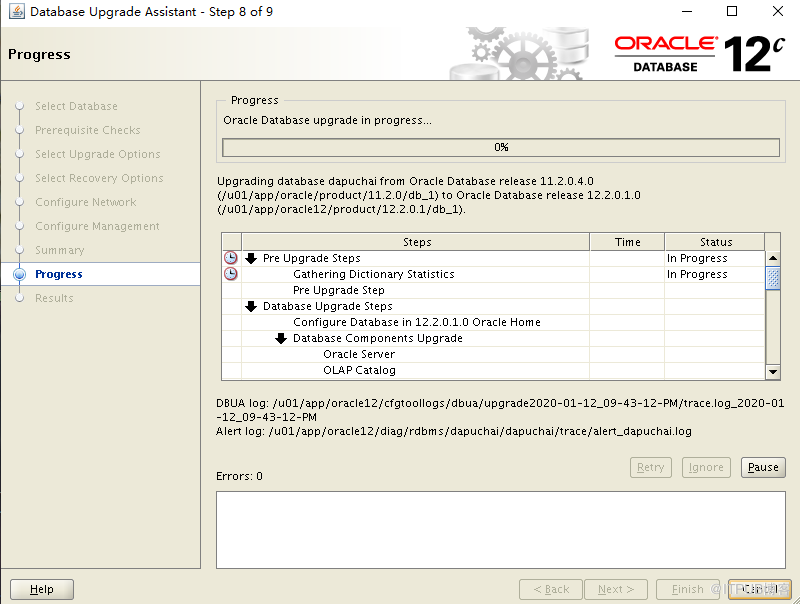The width and height of the screenshot is (800, 604).
Task: Click the Gathering Dictionary Statistics row text
Action: (x=374, y=274)
